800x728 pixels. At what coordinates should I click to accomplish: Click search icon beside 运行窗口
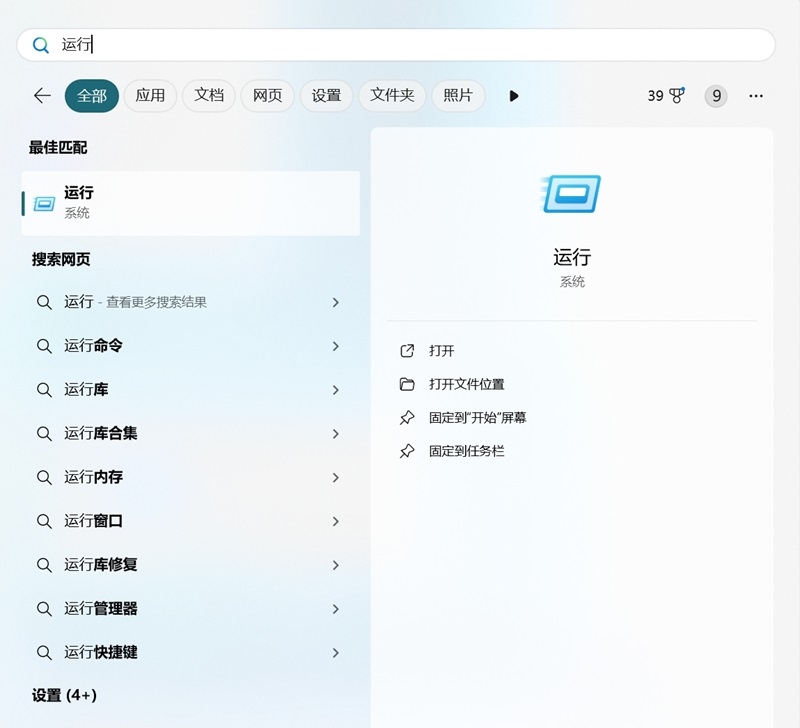pyautogui.click(x=44, y=521)
